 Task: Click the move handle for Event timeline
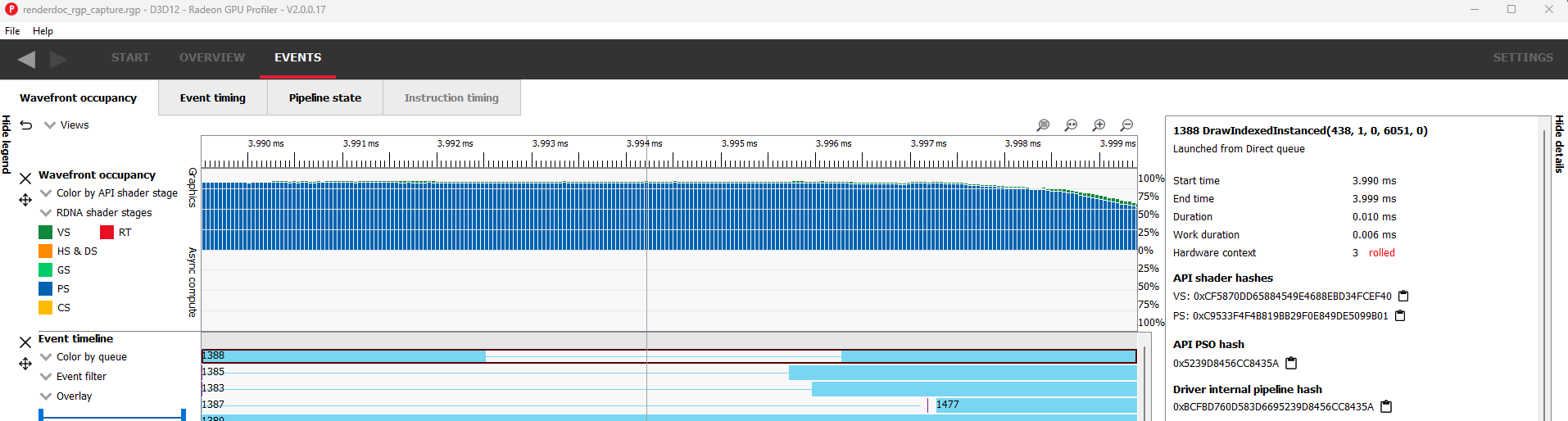pos(25,364)
